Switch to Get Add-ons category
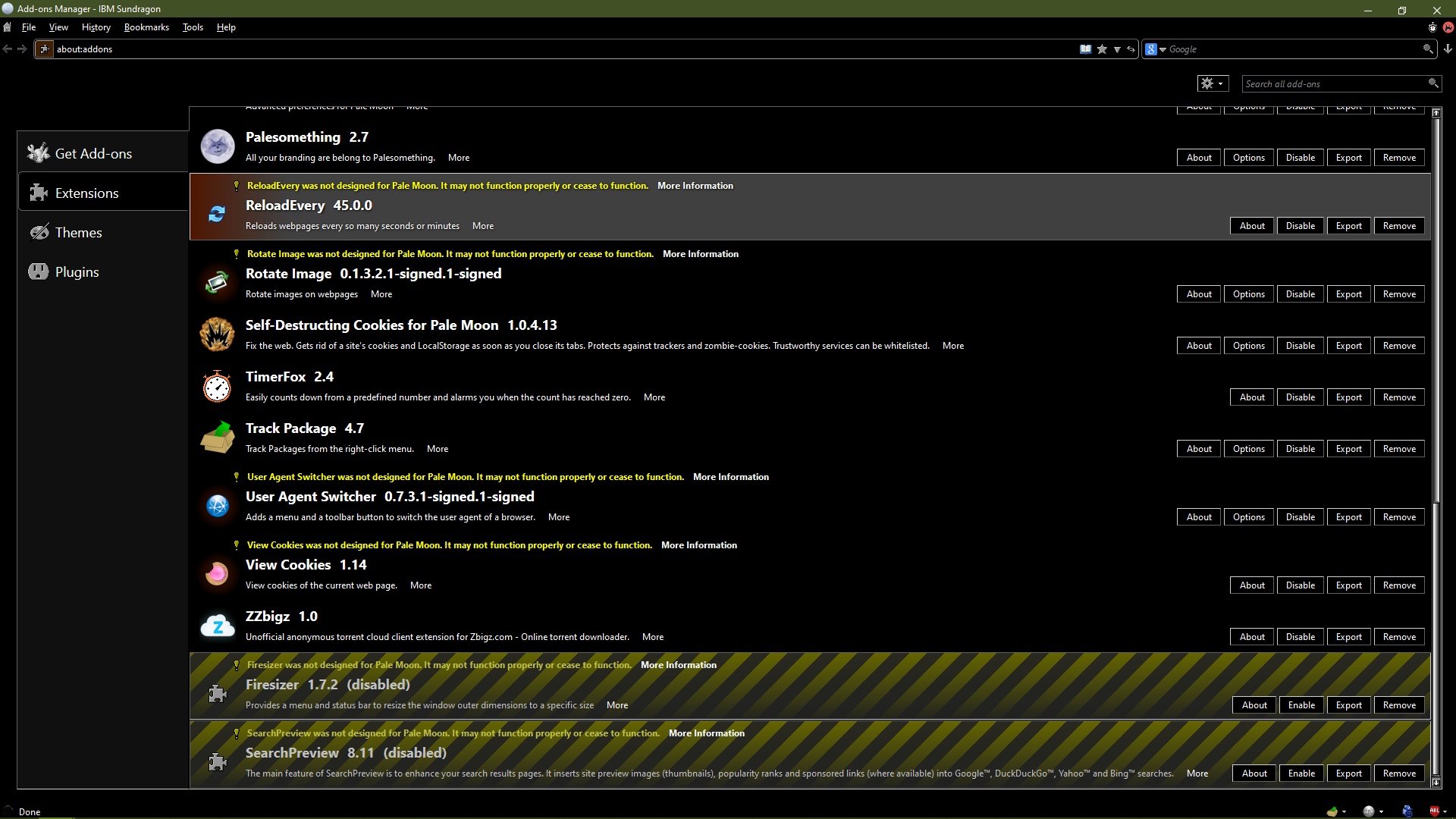Screen dimensions: 1456x819 [x=103, y=153]
